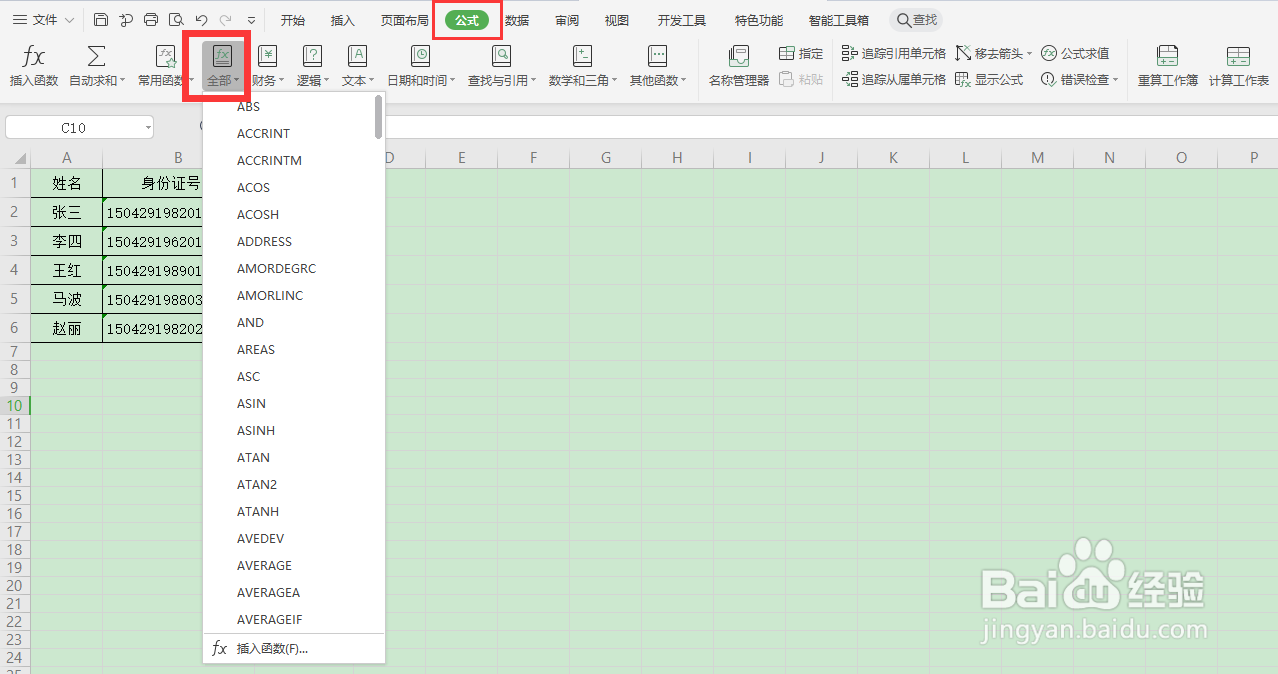Select cell containing 王红
Screen dimensions: 1278x674
click(66, 270)
